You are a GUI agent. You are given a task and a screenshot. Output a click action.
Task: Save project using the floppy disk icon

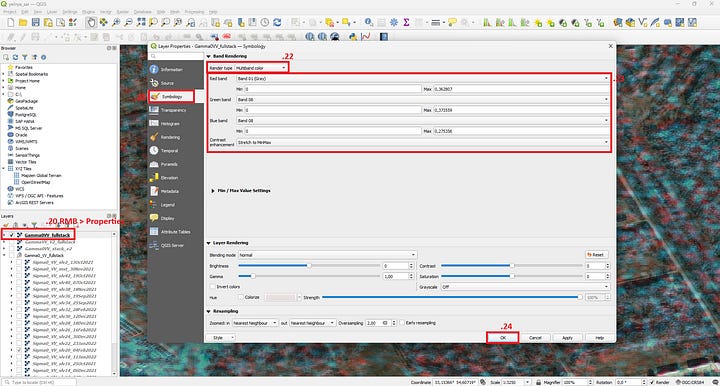[x=35, y=22]
